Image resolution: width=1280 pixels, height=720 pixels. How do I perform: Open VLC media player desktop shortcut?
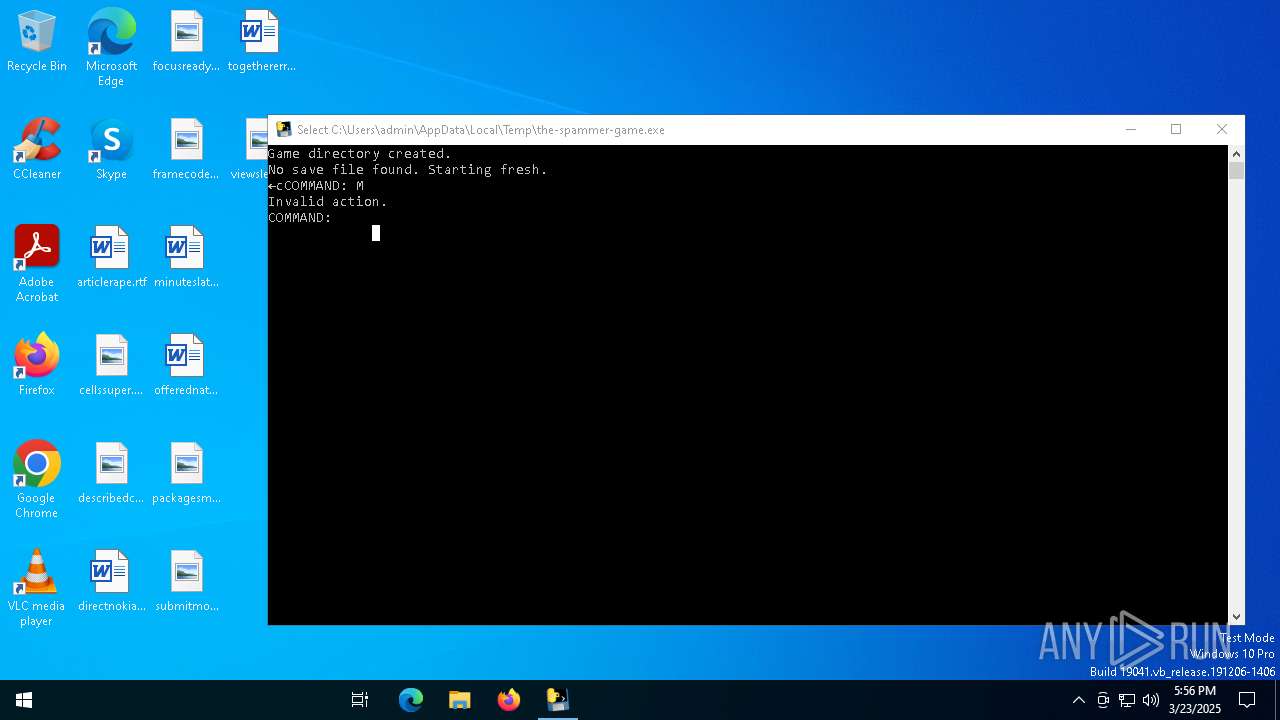pyautogui.click(x=37, y=587)
